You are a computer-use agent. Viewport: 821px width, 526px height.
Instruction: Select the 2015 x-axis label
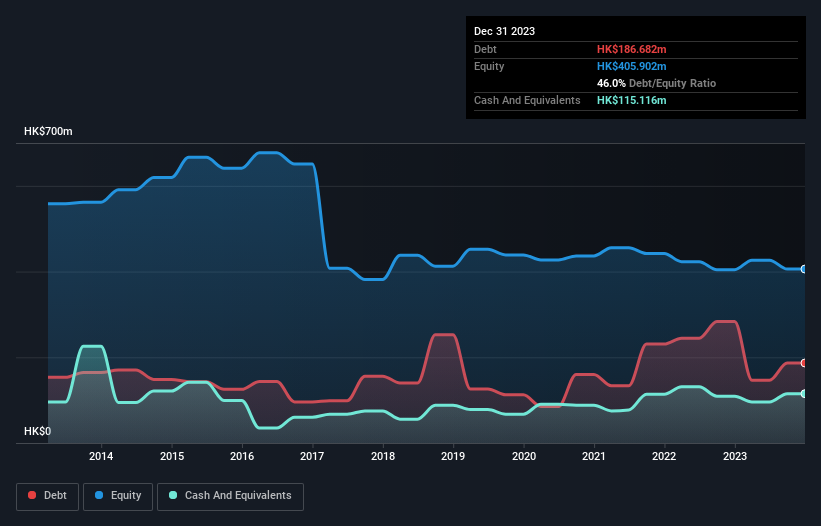click(x=172, y=456)
